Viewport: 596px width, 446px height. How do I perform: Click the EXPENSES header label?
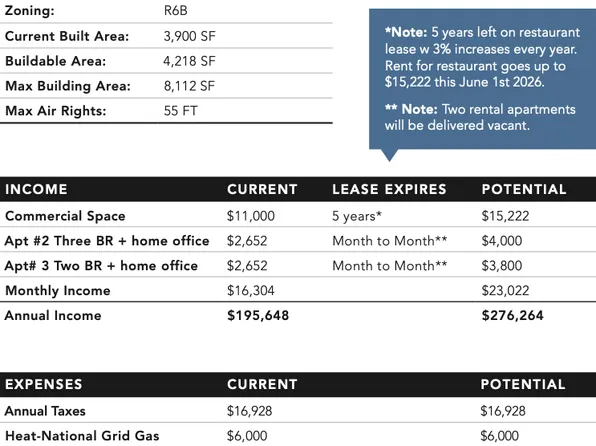[x=43, y=384]
